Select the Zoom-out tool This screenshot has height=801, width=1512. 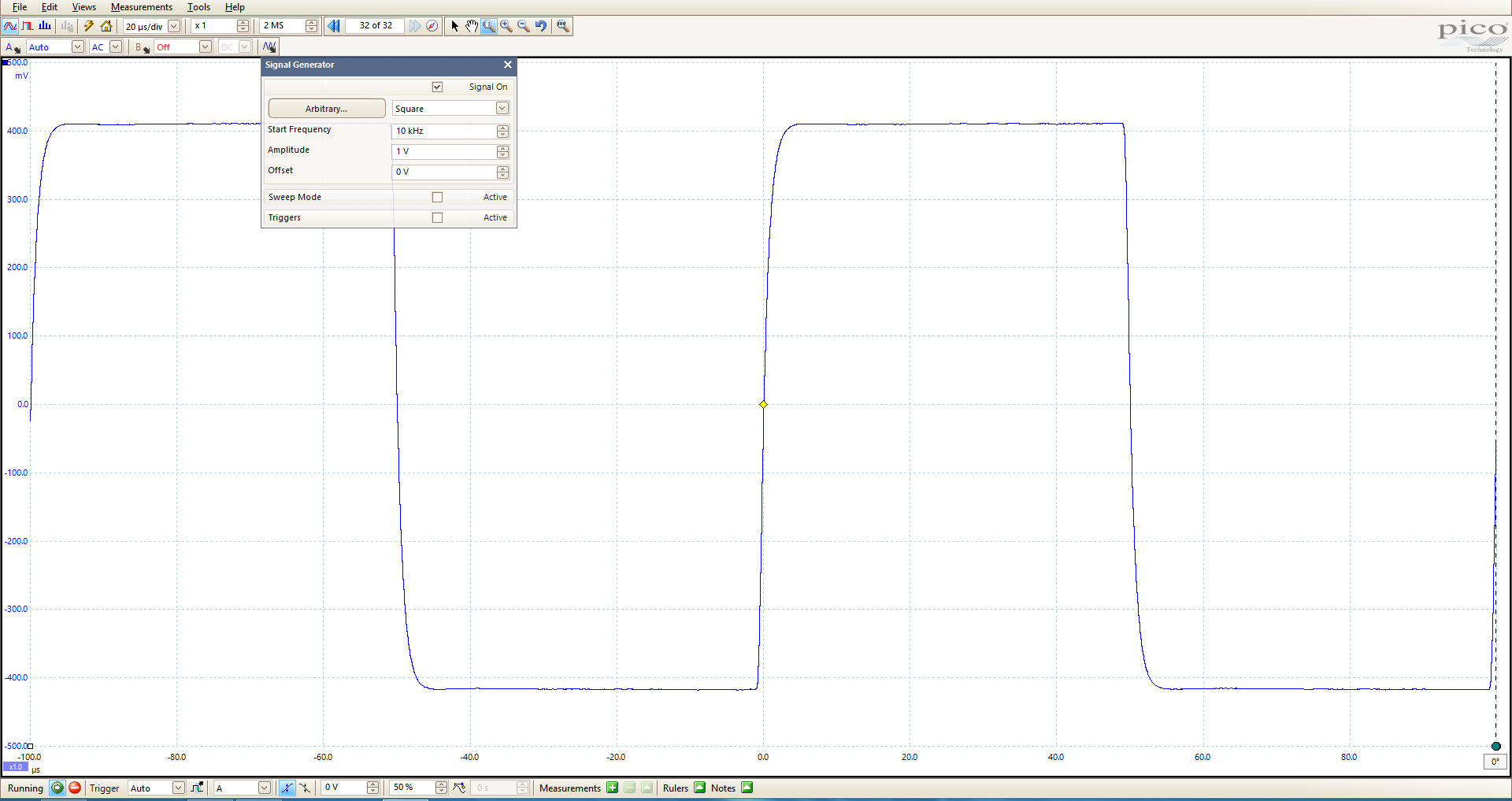coord(524,26)
